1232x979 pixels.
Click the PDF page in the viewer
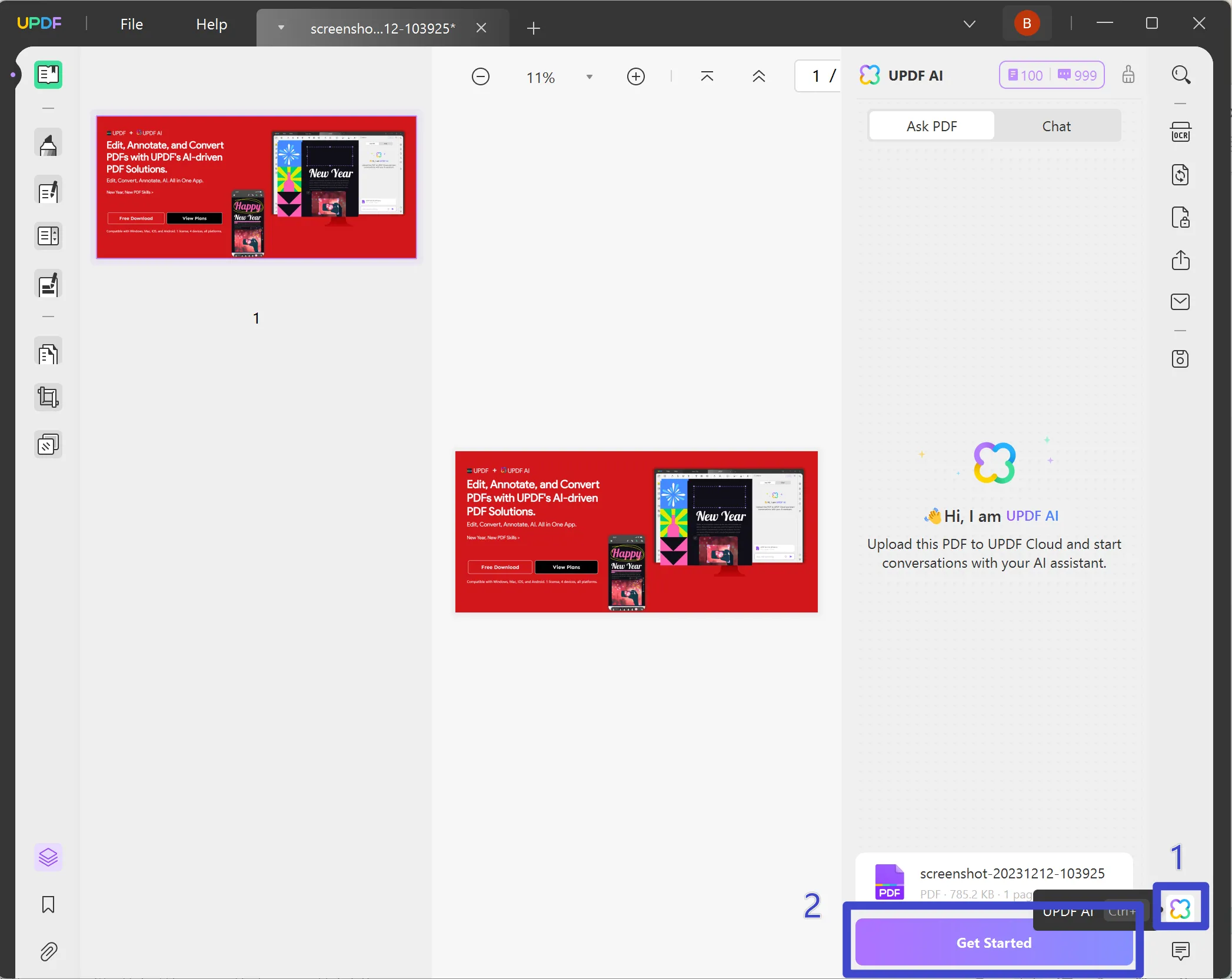click(637, 532)
